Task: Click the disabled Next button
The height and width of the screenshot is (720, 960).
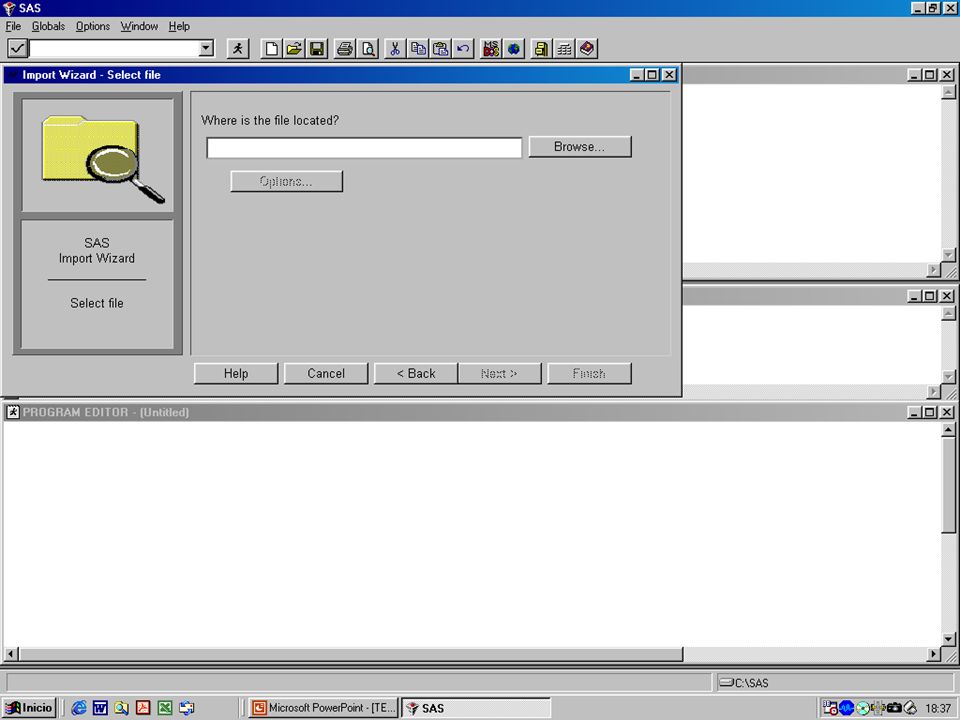Action: tap(499, 373)
